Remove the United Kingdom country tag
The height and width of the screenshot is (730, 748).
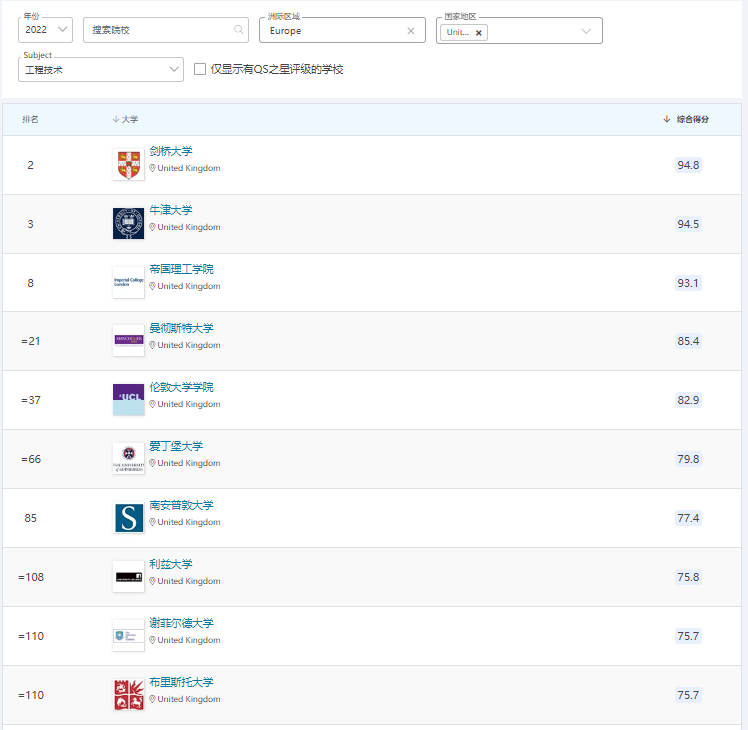tap(479, 32)
